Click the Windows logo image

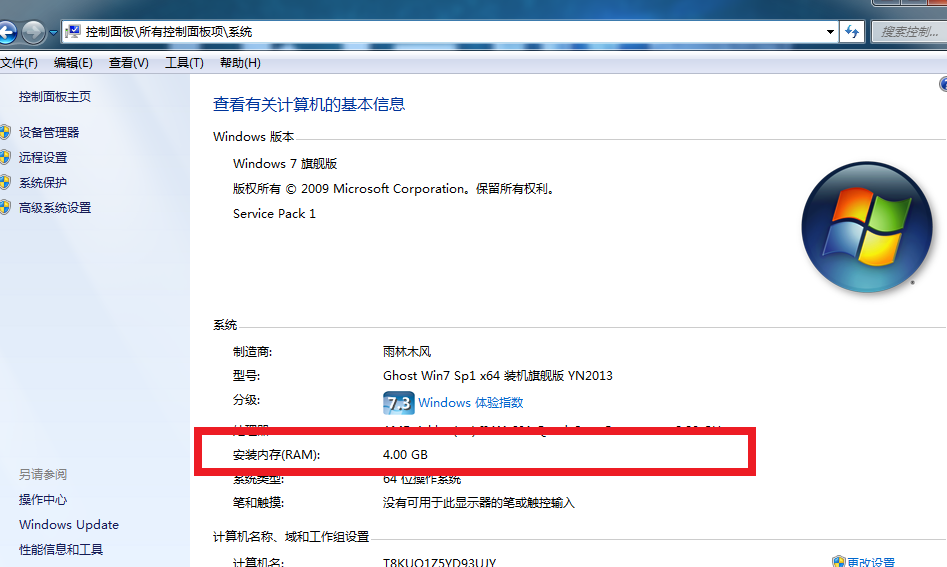867,227
